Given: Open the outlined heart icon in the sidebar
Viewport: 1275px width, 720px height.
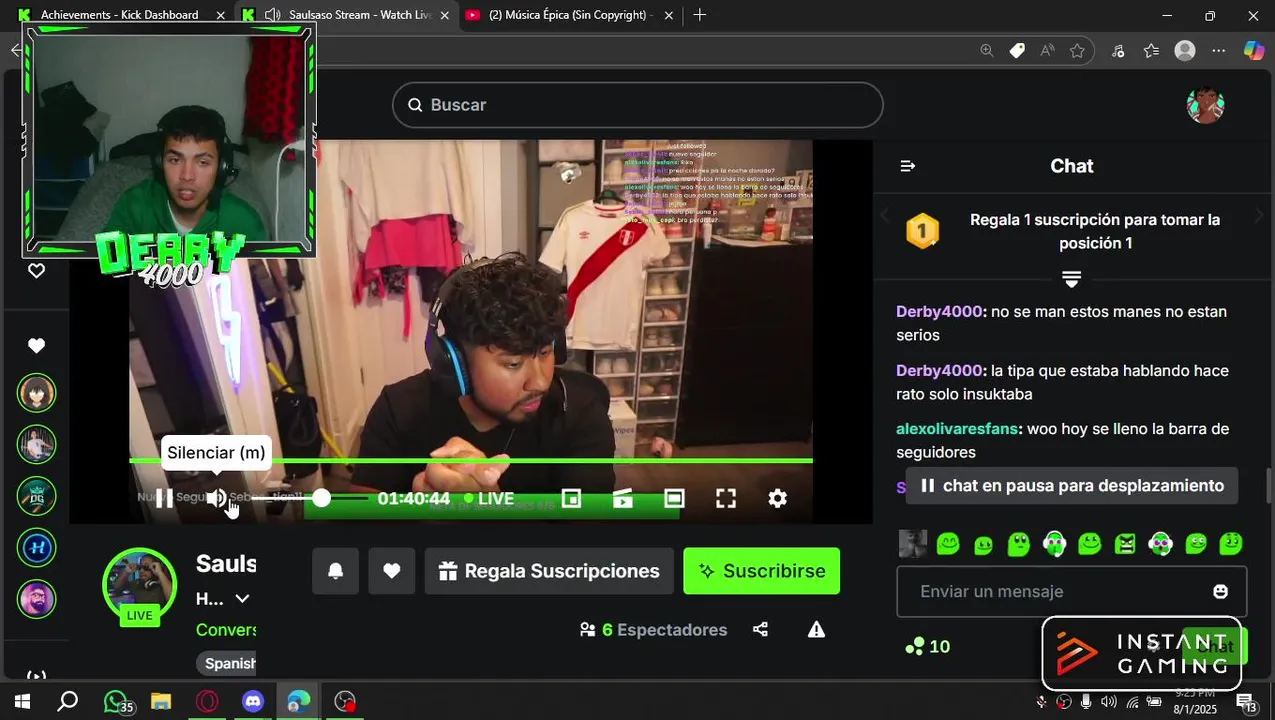Looking at the screenshot, I should (36, 271).
